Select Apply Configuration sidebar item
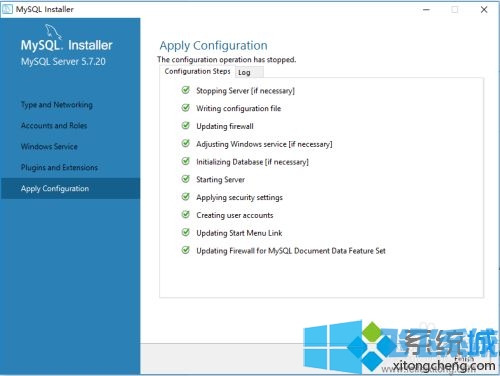Image resolution: width=500 pixels, height=376 pixels. (x=71, y=189)
